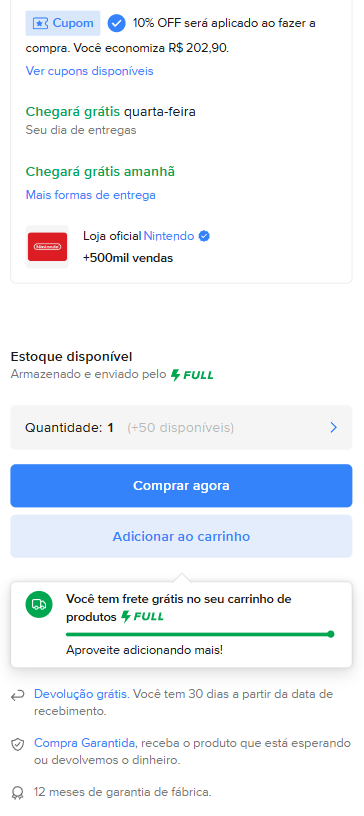
Task: Toggle the blue coupon applied checkmark
Action: [117, 23]
